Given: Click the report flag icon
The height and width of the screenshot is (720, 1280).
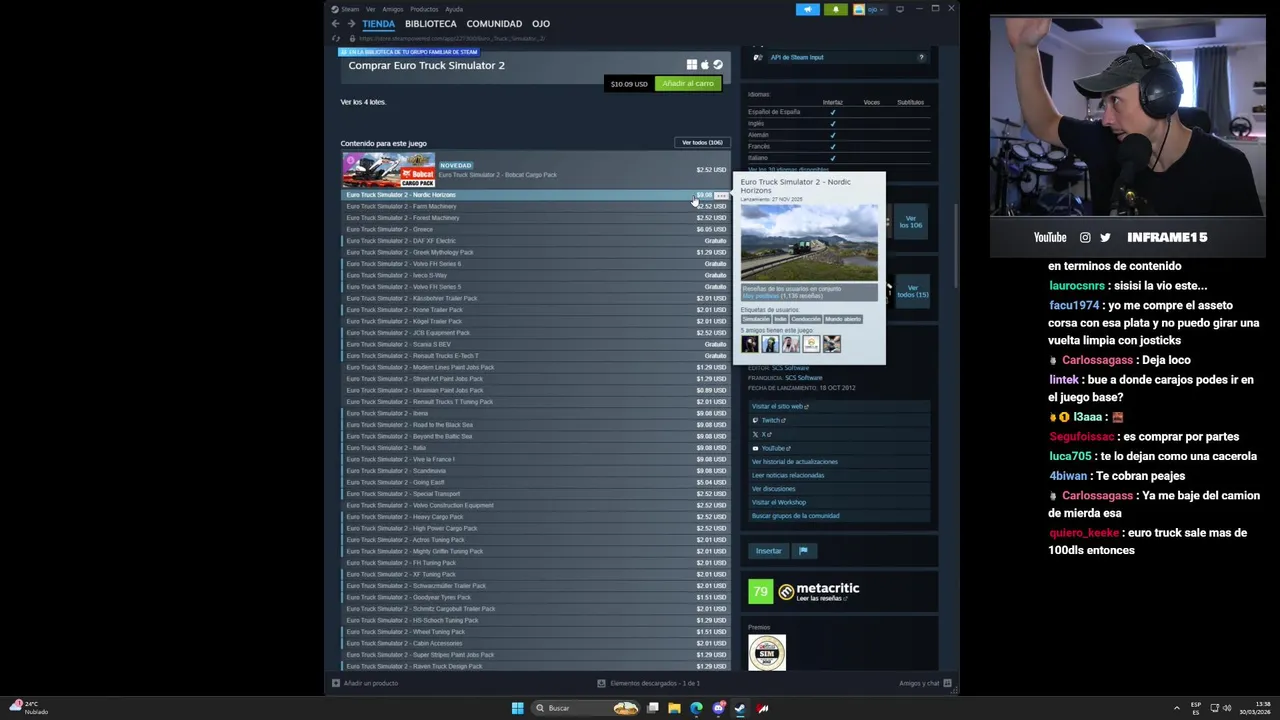Looking at the screenshot, I should [803, 551].
